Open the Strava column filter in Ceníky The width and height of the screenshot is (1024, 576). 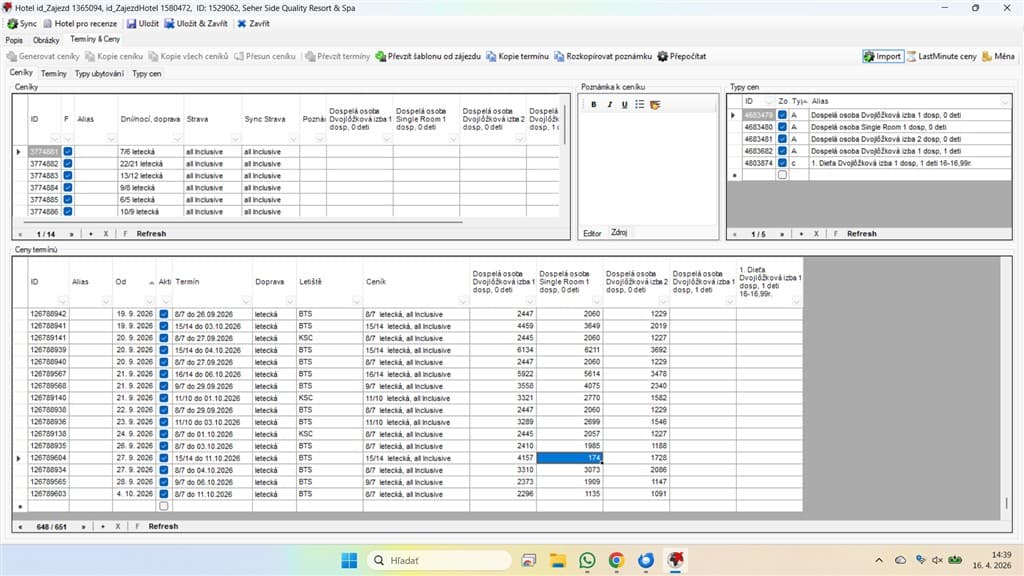[x=235, y=138]
